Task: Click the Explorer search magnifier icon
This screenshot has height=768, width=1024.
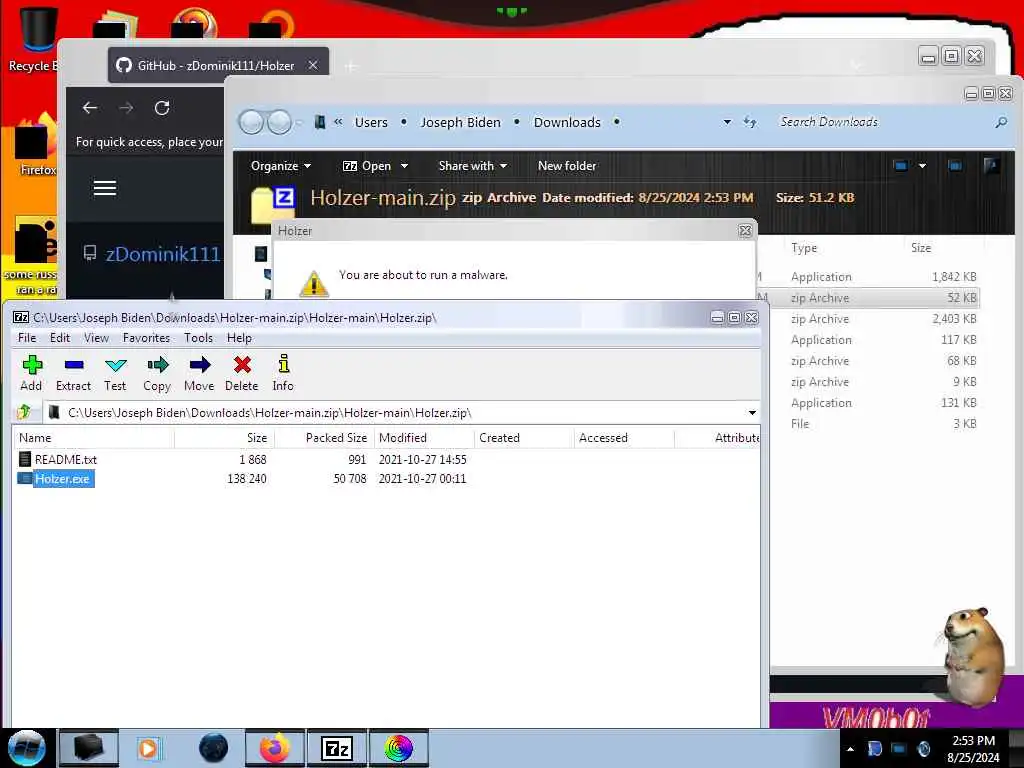Action: click(1000, 122)
